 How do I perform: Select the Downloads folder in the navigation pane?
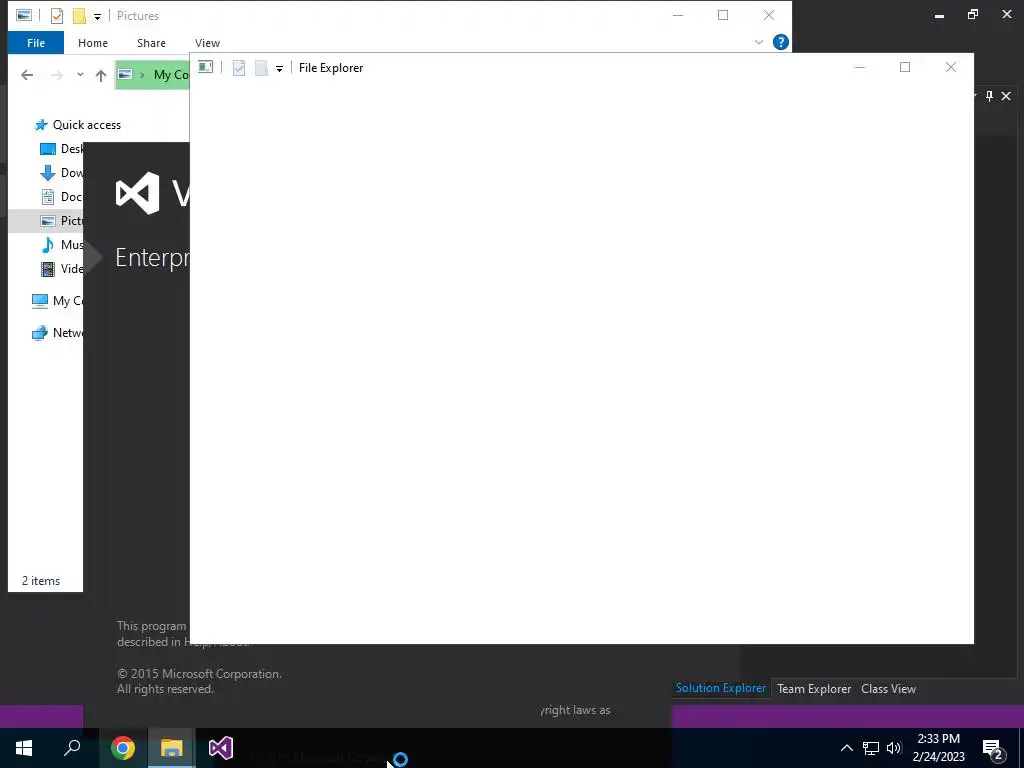click(62, 173)
